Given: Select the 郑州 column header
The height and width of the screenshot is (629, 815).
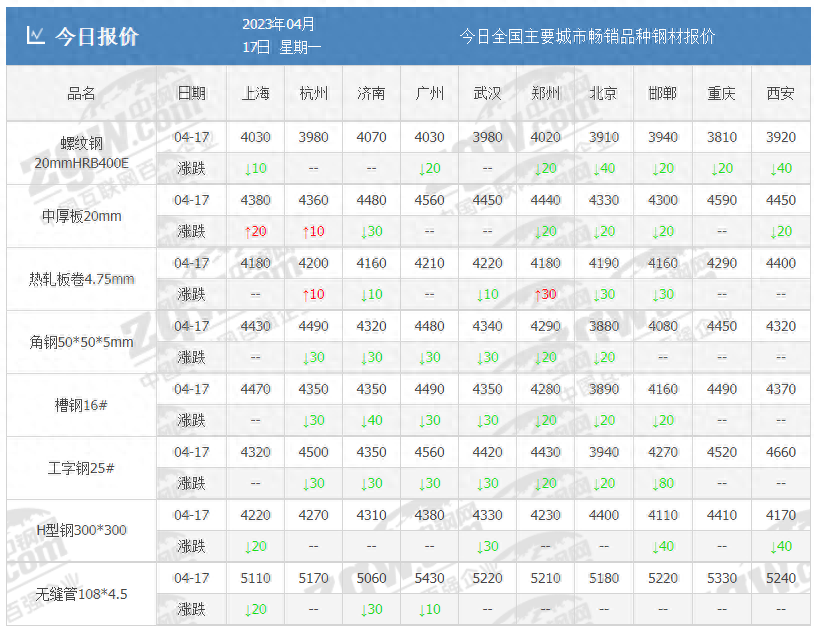Looking at the screenshot, I should pos(545,94).
